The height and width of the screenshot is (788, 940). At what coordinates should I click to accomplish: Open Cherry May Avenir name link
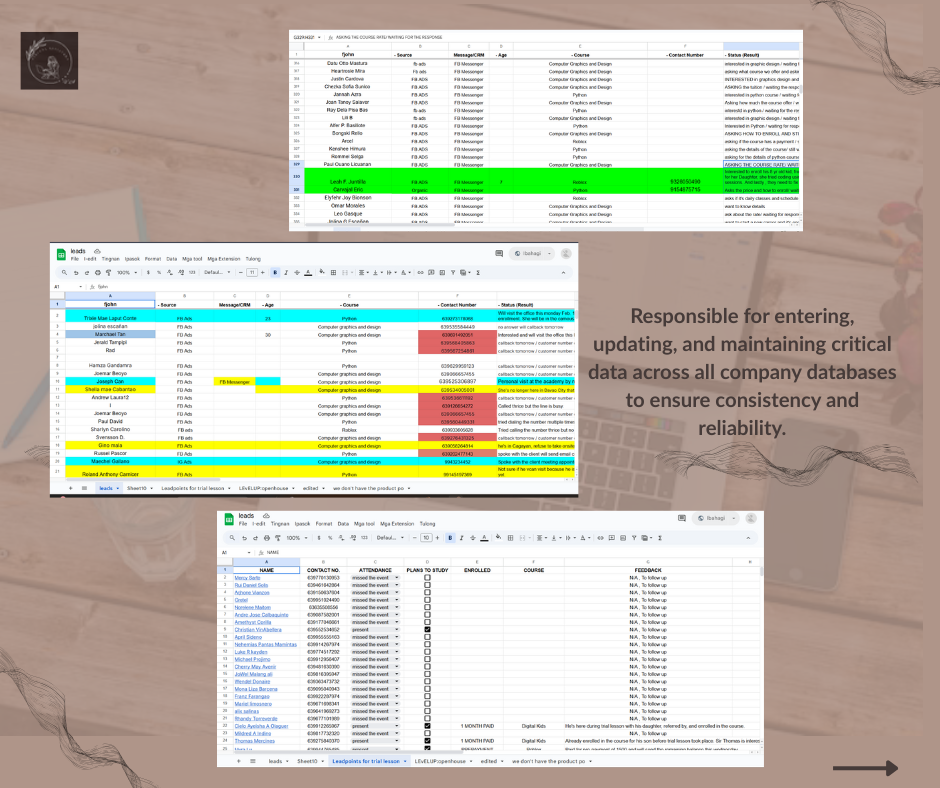tap(255, 667)
